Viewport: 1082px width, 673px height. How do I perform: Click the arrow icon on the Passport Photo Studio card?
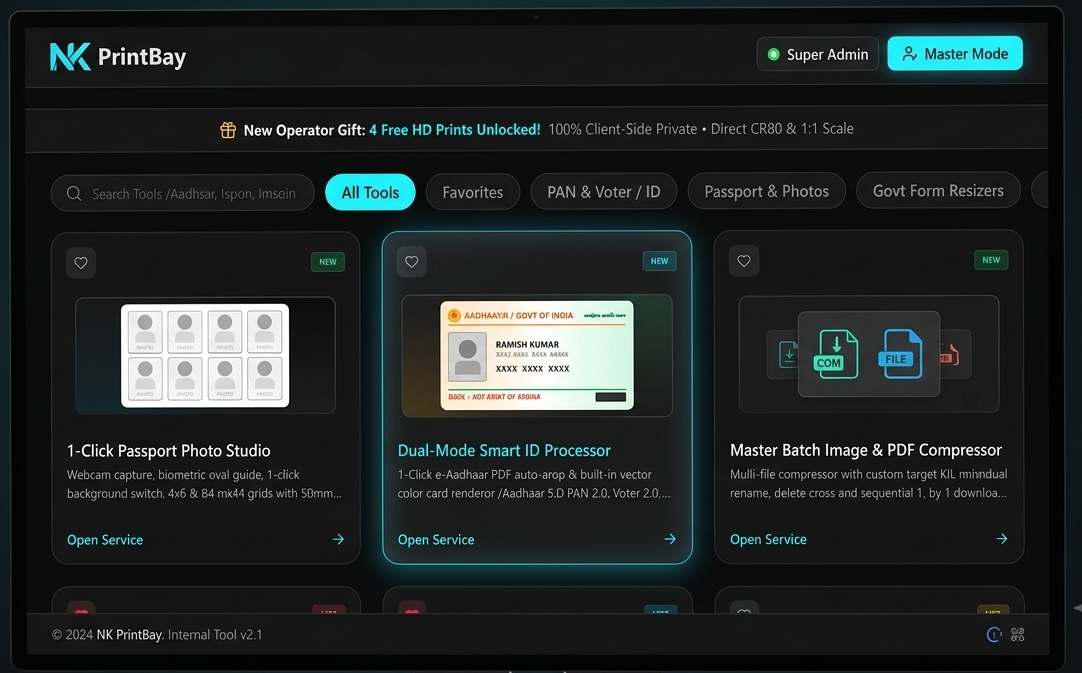point(338,539)
